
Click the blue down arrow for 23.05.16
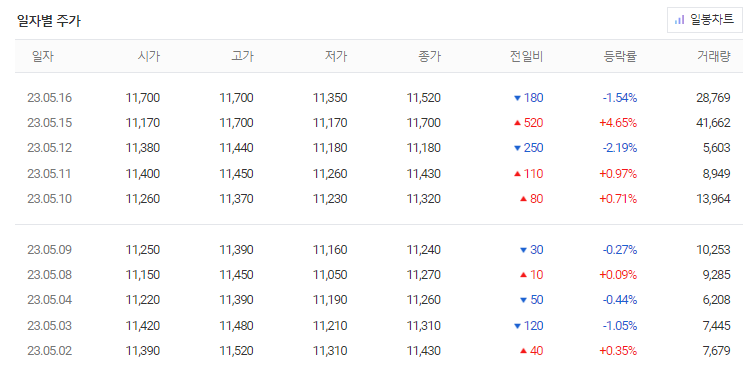(517, 99)
